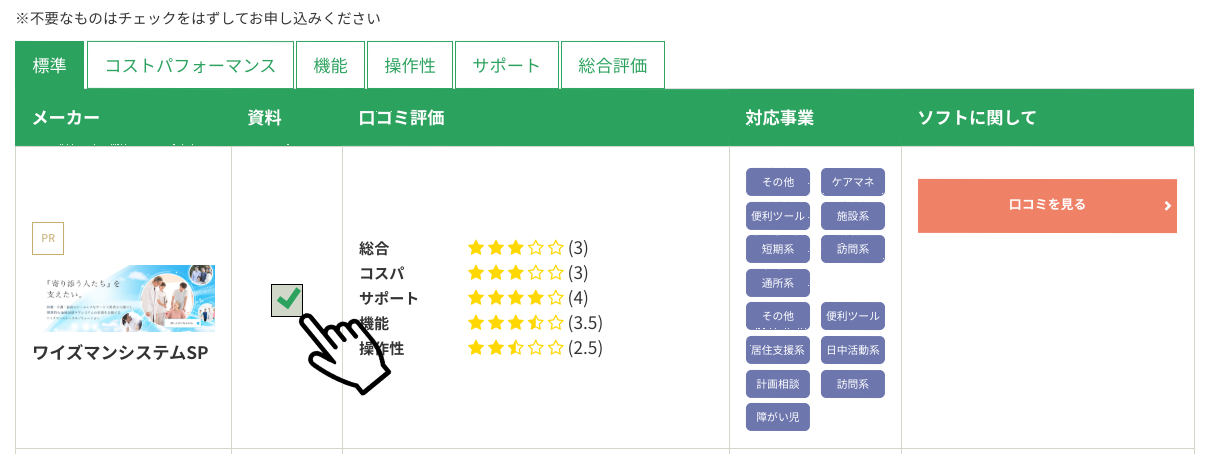Viewport: 1227px width, 454px height.
Task: Click the 障がい児 tag
Action: pos(778,417)
